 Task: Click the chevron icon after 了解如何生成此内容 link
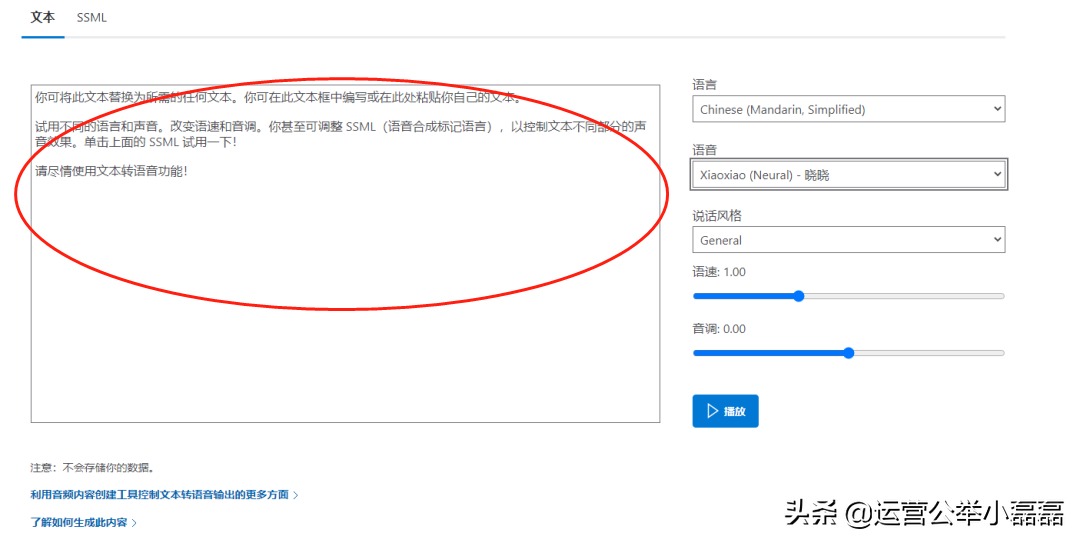coord(135,523)
